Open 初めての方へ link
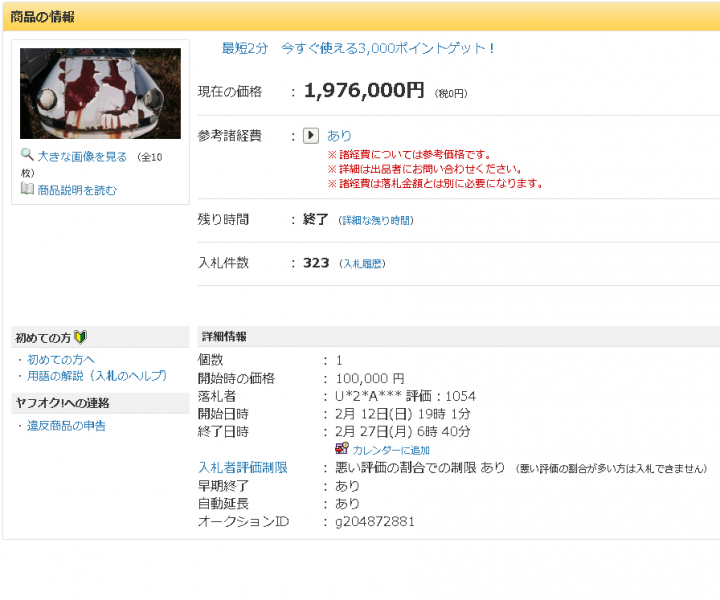The image size is (720, 600). click(61, 359)
